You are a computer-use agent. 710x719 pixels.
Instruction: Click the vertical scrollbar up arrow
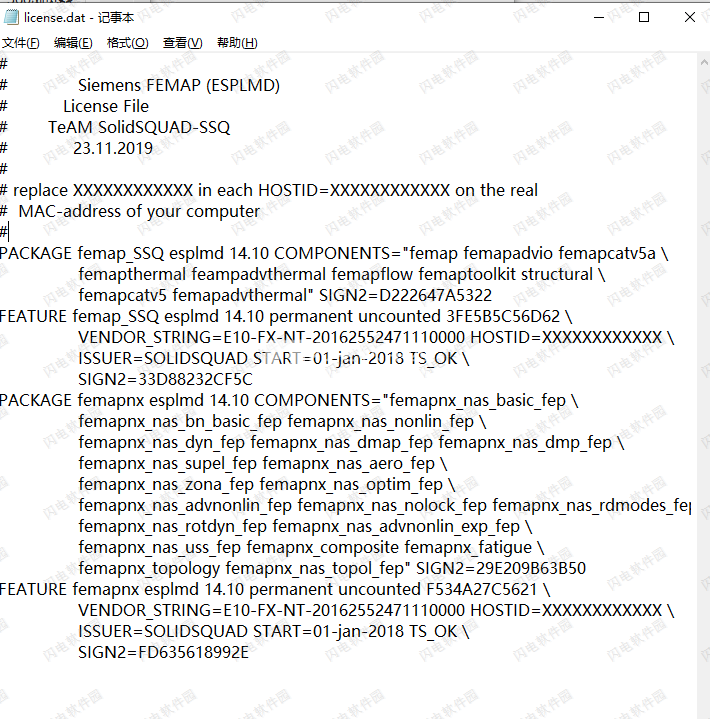704,62
